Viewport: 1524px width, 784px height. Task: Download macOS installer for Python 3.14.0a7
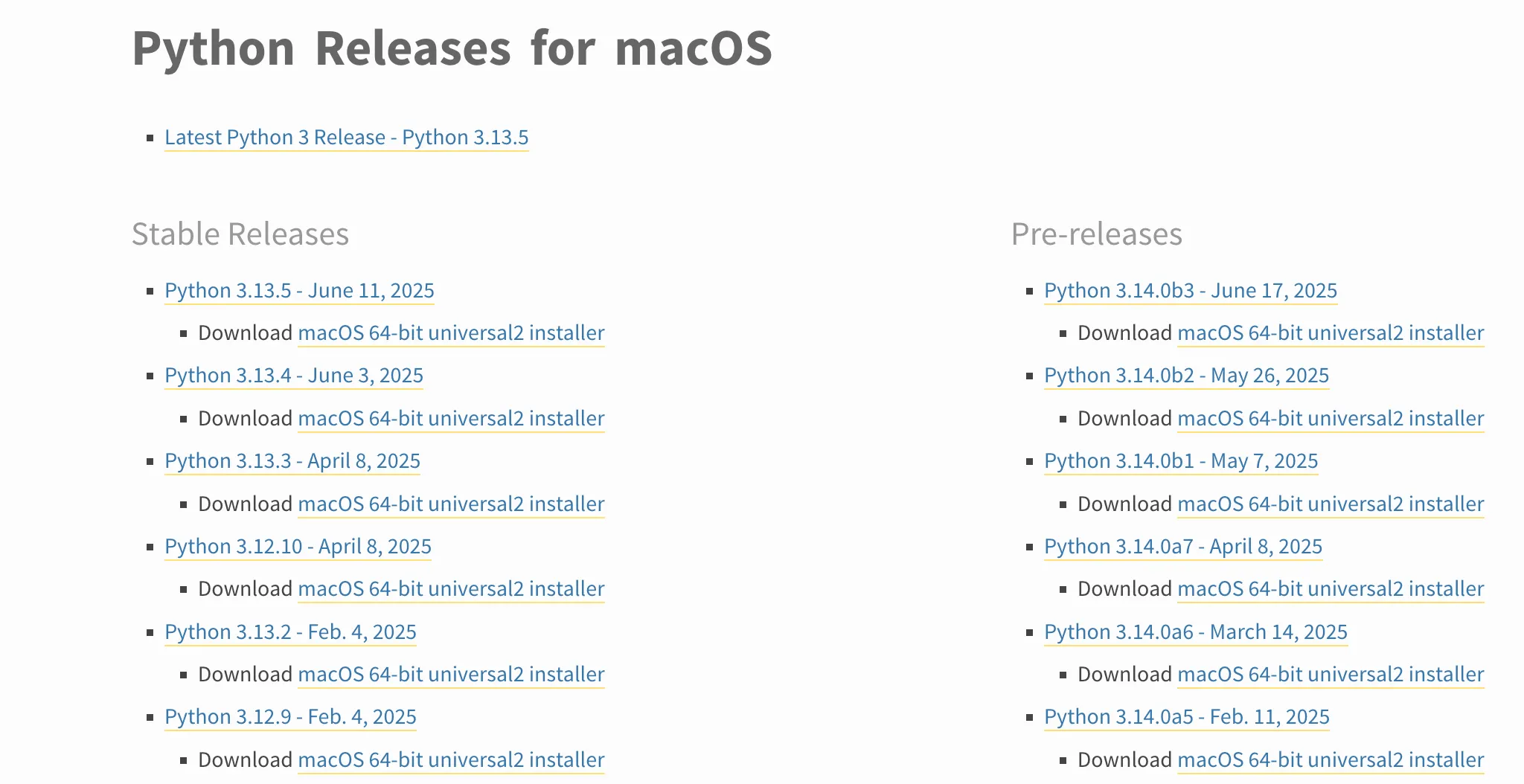pos(1330,588)
